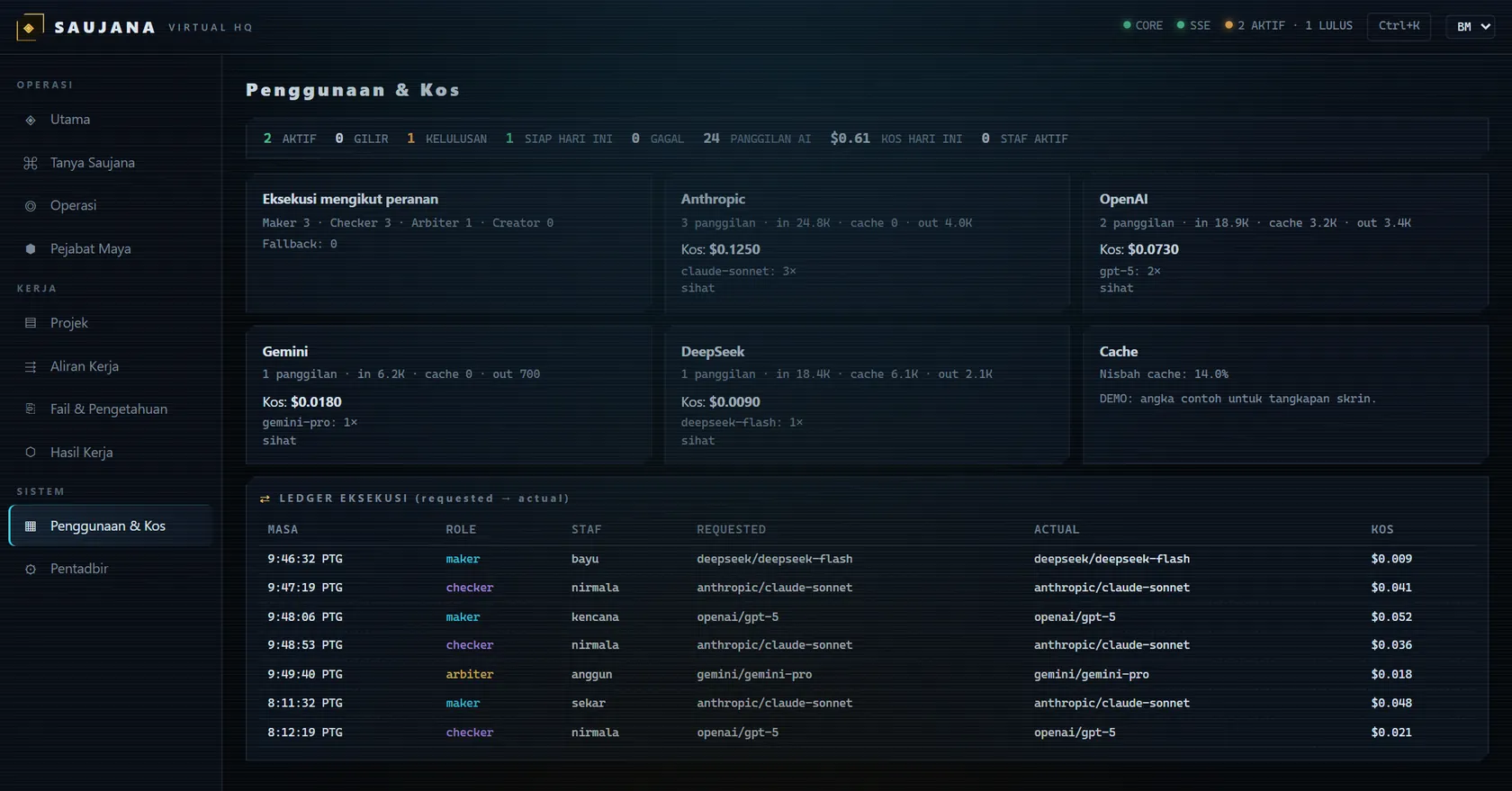Click the Penggunaan & Kos page heading
Image resolution: width=1512 pixels, height=791 pixels.
coord(353,90)
